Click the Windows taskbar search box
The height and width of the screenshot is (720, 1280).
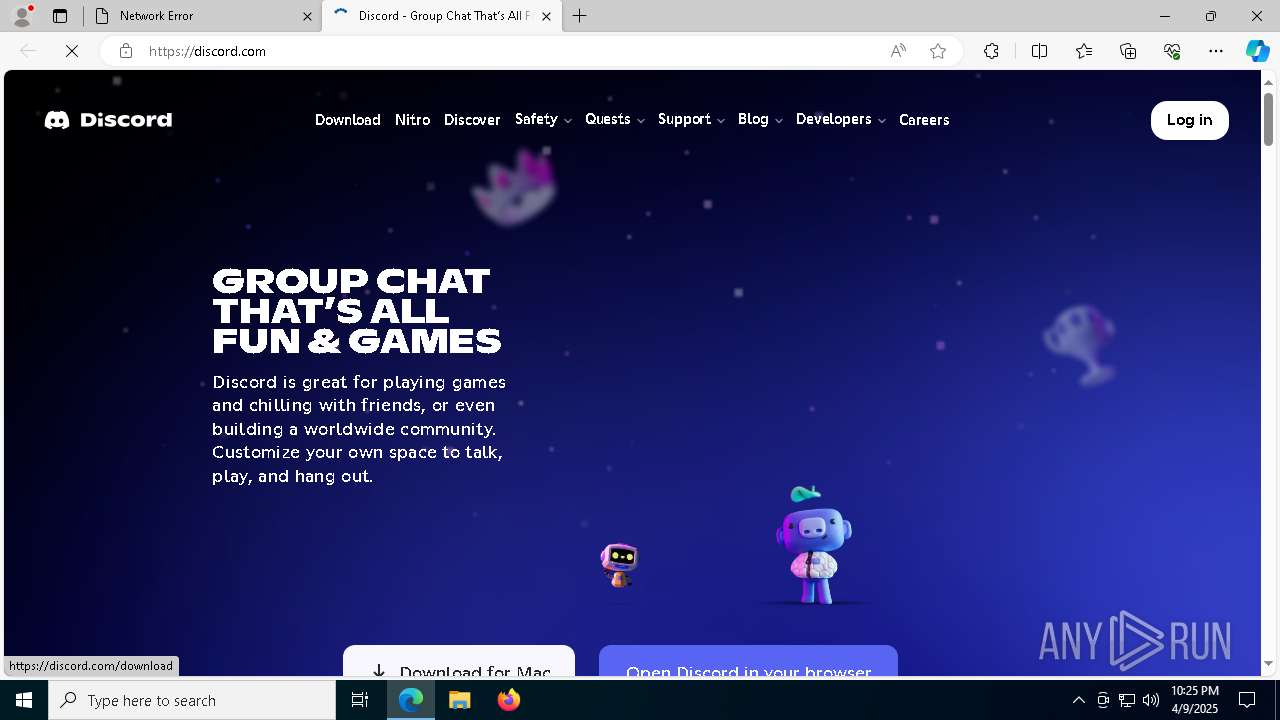tap(192, 700)
